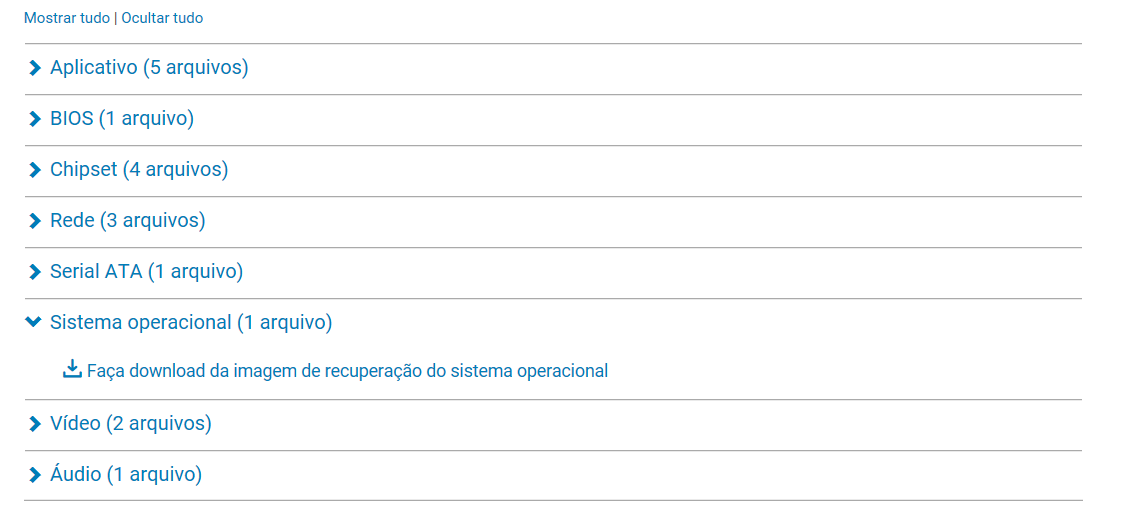Open the Chipset (4 arquivos) section title
This screenshot has height=525, width=1123.
[x=139, y=170]
